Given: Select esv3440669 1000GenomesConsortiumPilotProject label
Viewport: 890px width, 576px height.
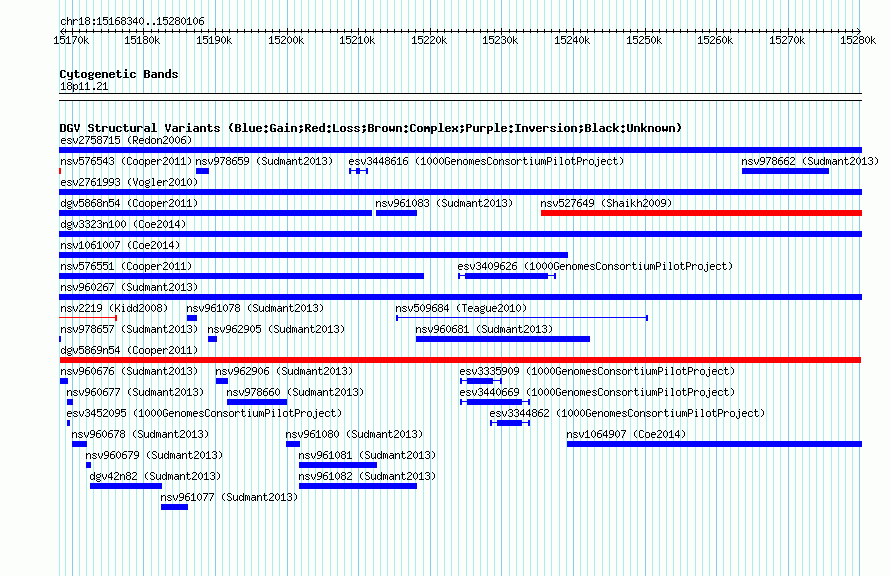Looking at the screenshot, I should (x=597, y=392).
